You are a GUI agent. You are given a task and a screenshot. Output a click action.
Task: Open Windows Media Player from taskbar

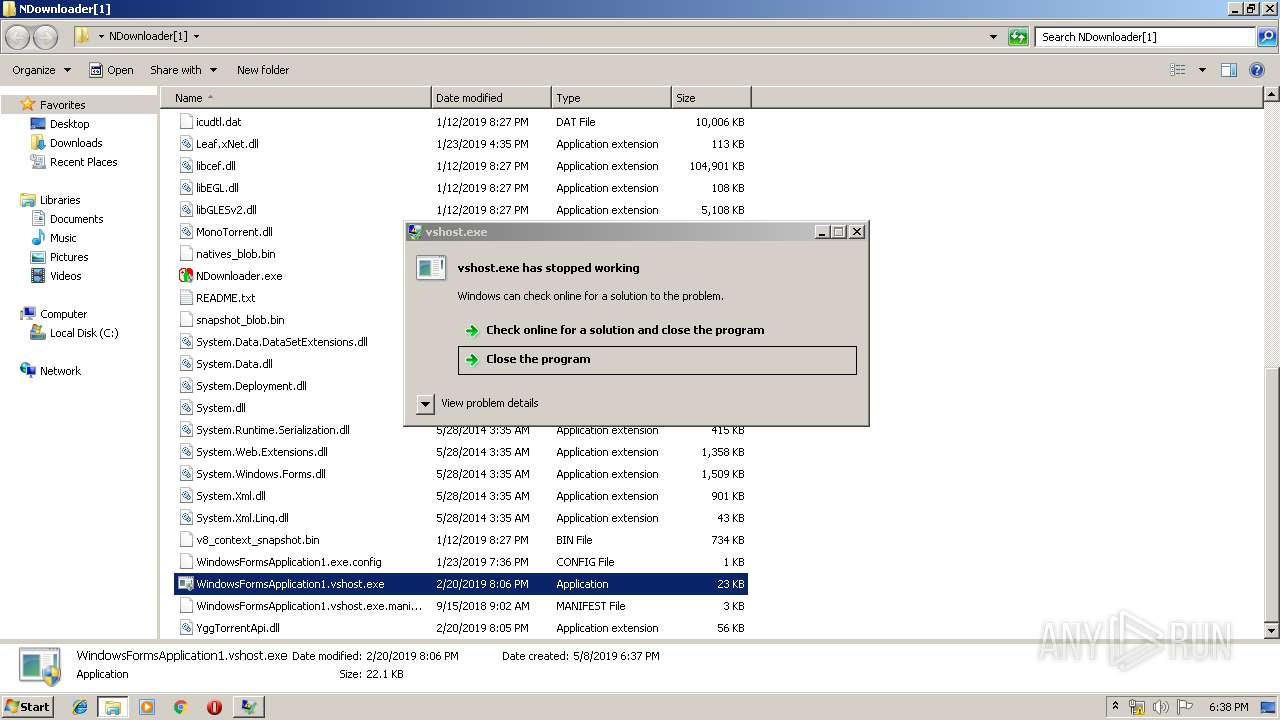[x=147, y=707]
